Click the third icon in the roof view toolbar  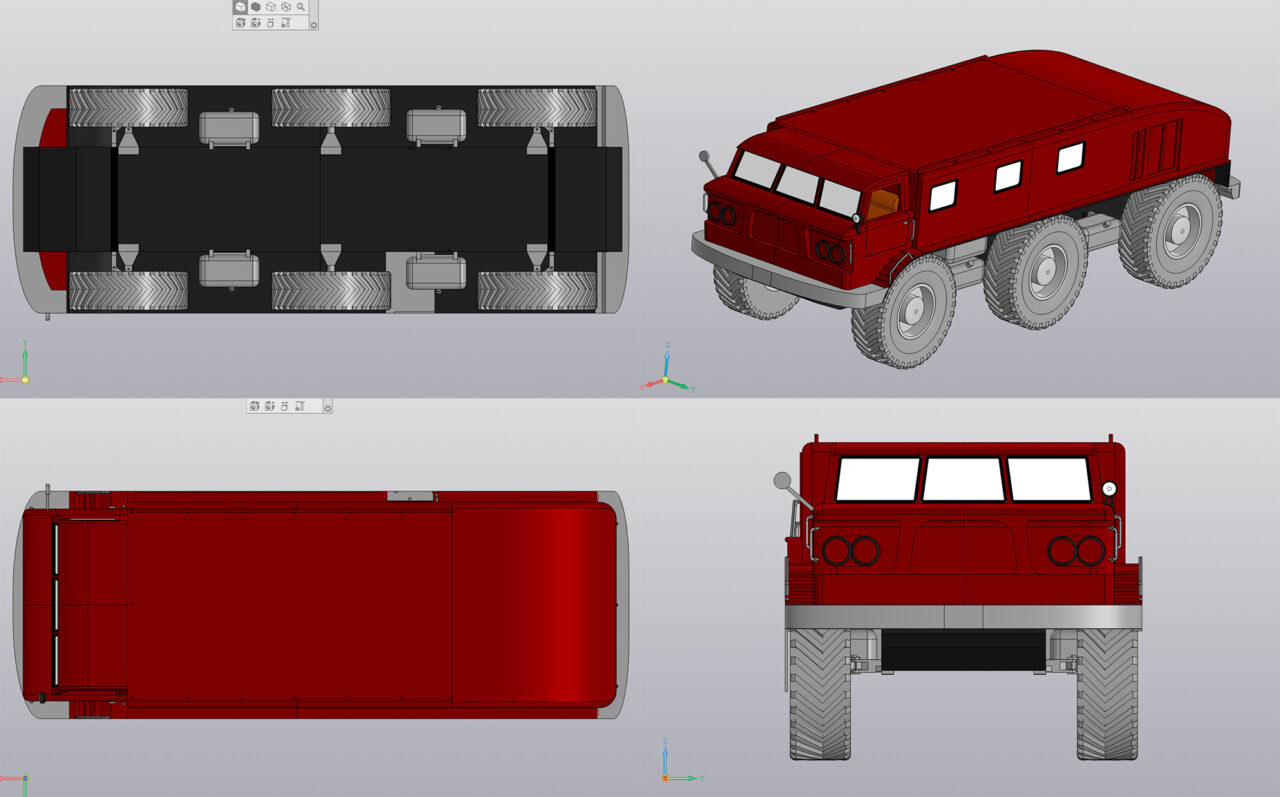click(x=285, y=406)
